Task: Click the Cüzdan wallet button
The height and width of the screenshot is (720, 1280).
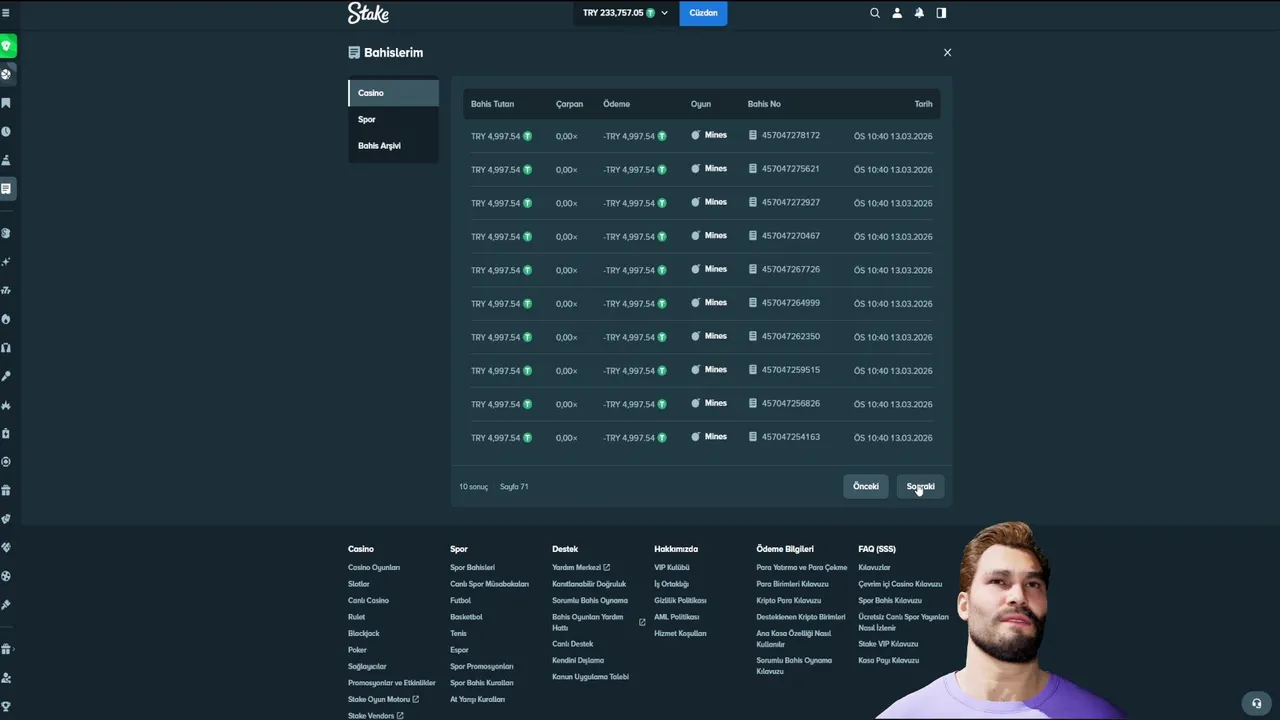Action: point(703,13)
